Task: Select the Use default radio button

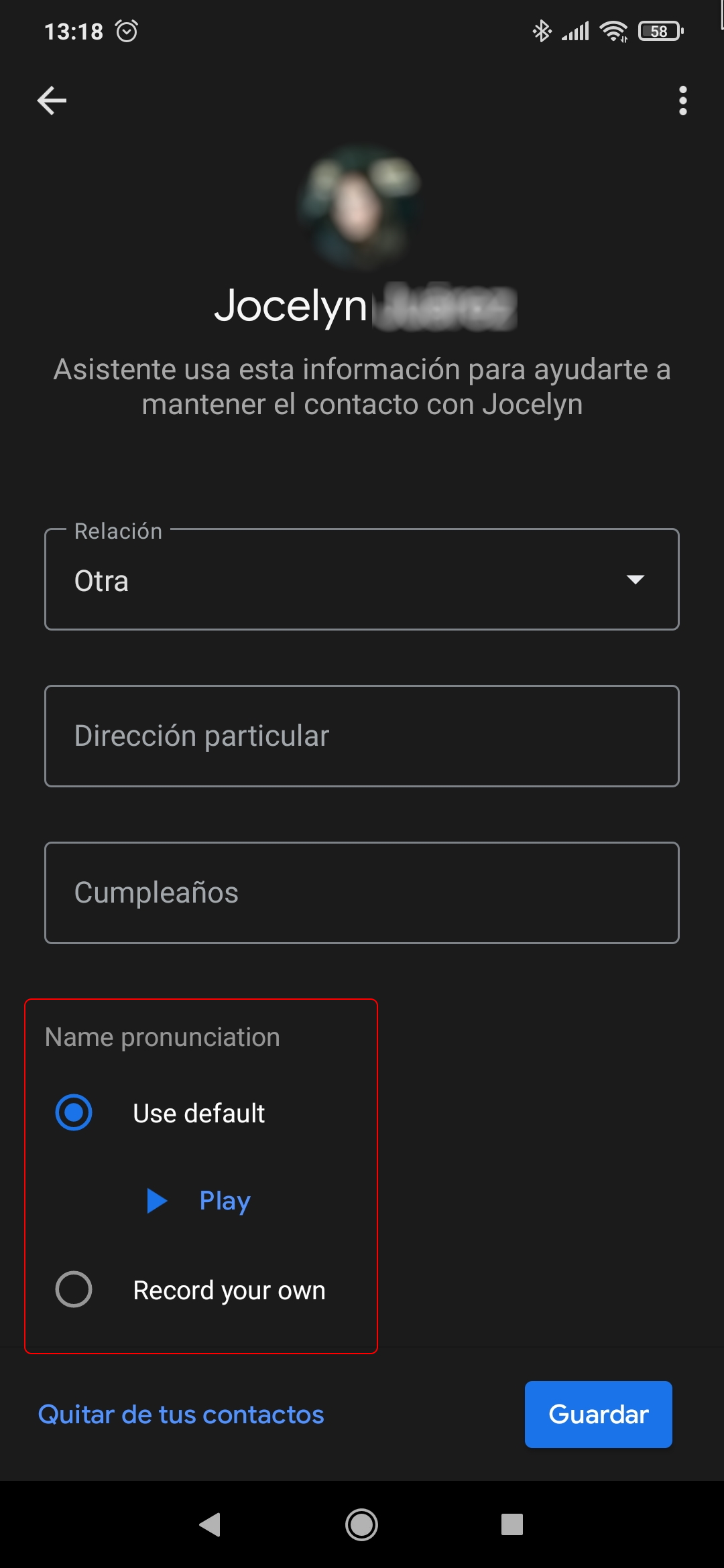Action: [74, 1112]
